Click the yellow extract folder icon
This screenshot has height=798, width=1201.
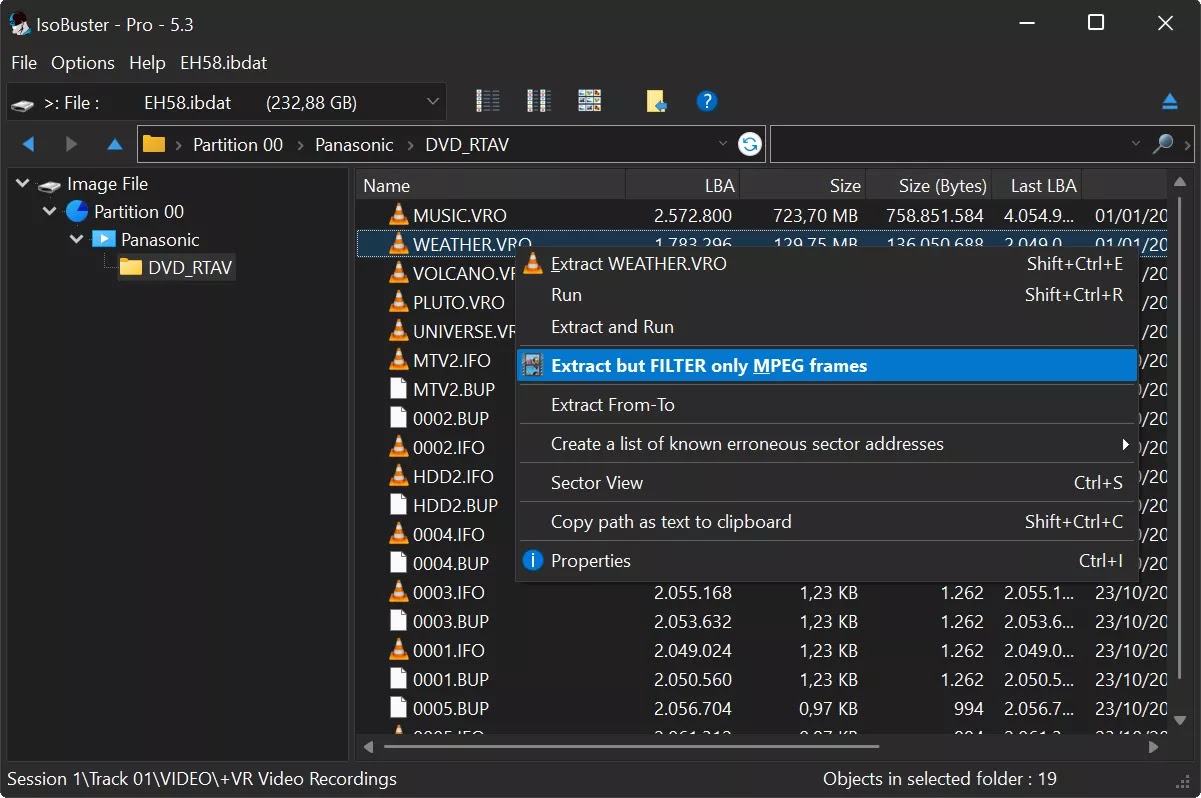tap(656, 101)
